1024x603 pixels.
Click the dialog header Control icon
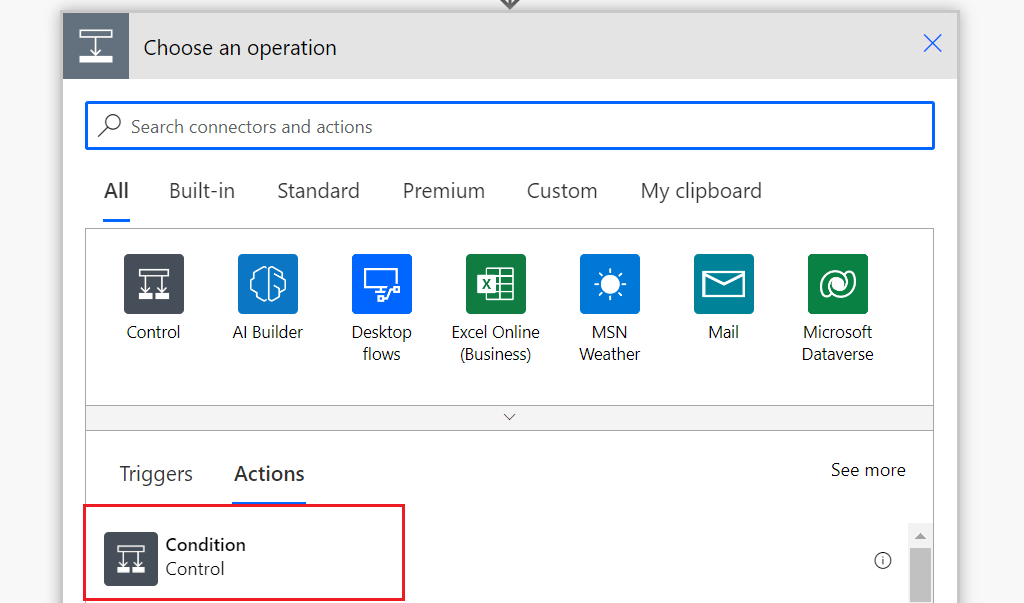[95, 45]
